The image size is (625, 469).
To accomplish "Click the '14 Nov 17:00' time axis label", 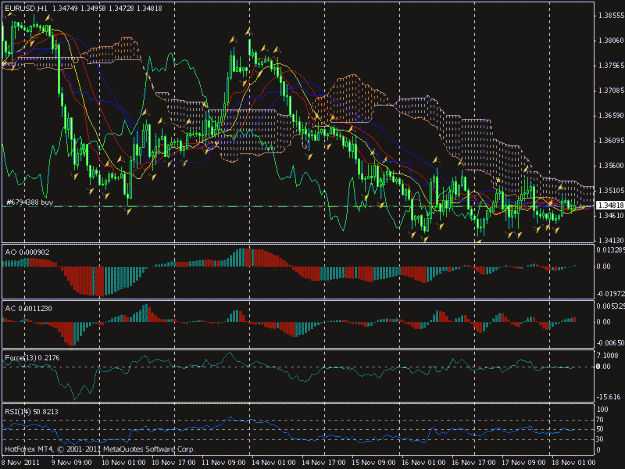I will pyautogui.click(x=323, y=463).
